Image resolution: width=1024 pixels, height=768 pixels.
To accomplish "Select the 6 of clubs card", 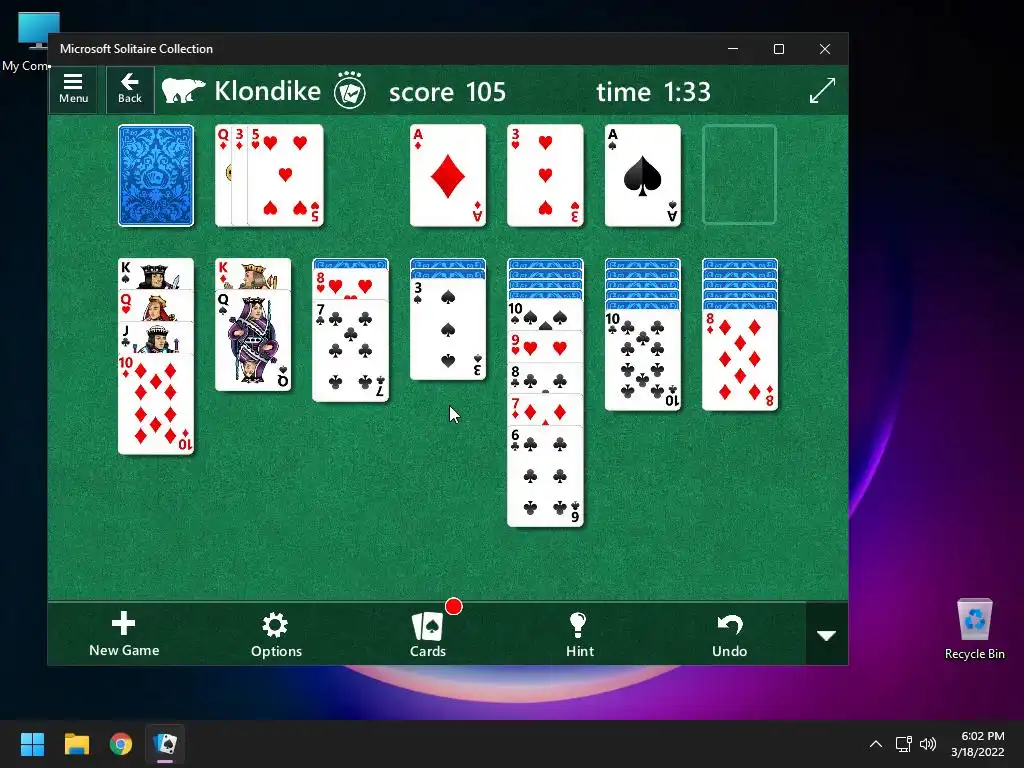I will 545,476.
